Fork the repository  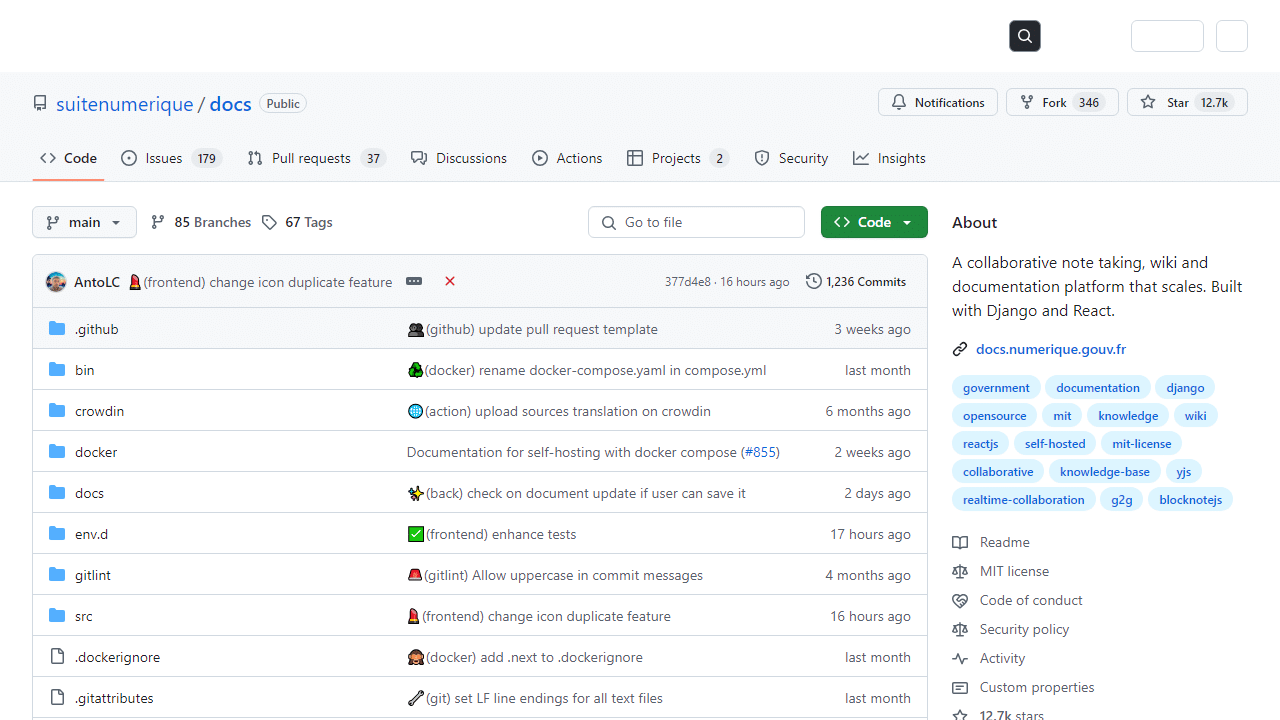click(1062, 102)
